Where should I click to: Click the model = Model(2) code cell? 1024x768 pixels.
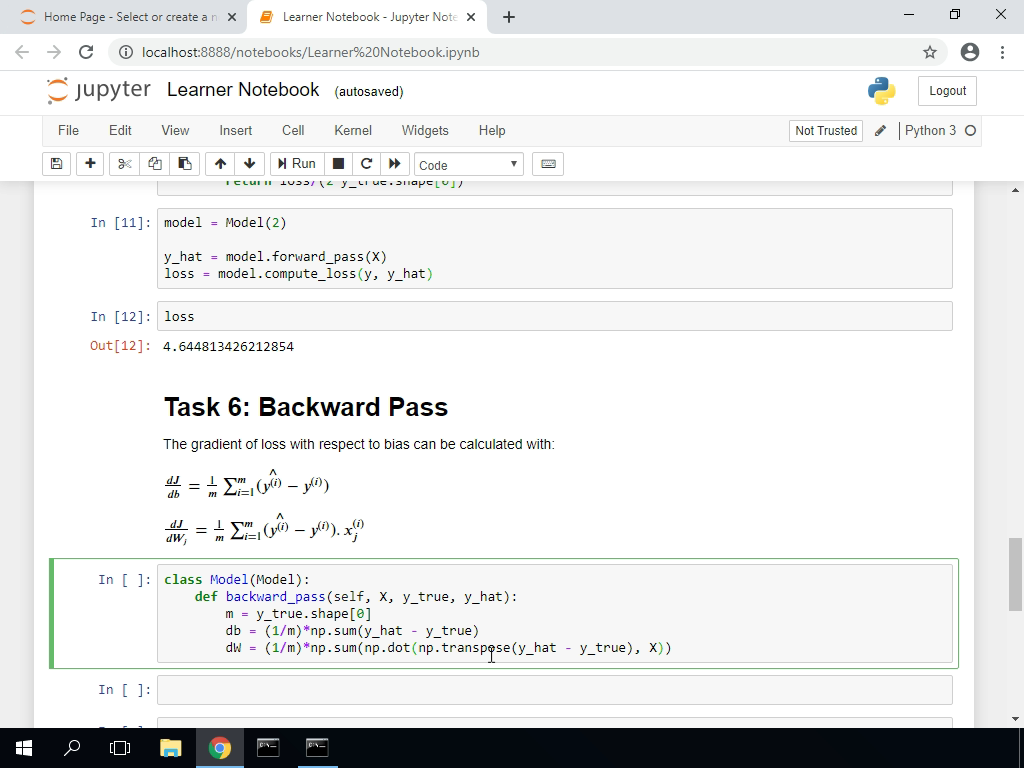(x=554, y=248)
